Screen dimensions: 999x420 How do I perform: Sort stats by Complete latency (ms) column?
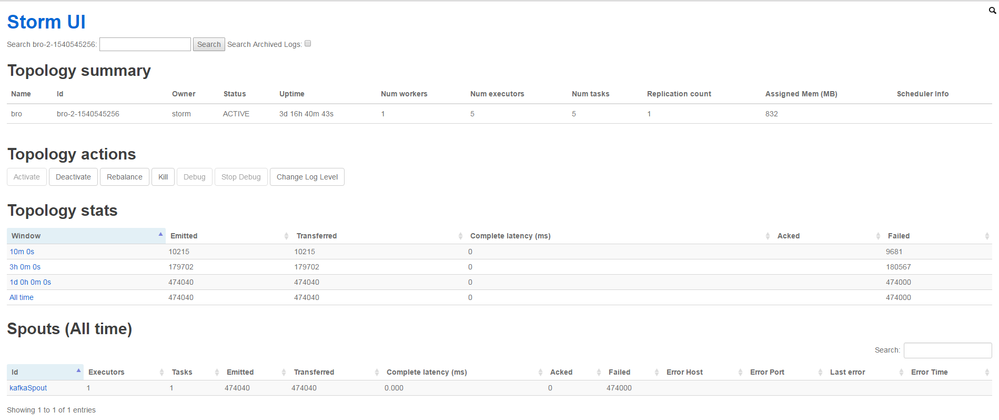coord(619,236)
